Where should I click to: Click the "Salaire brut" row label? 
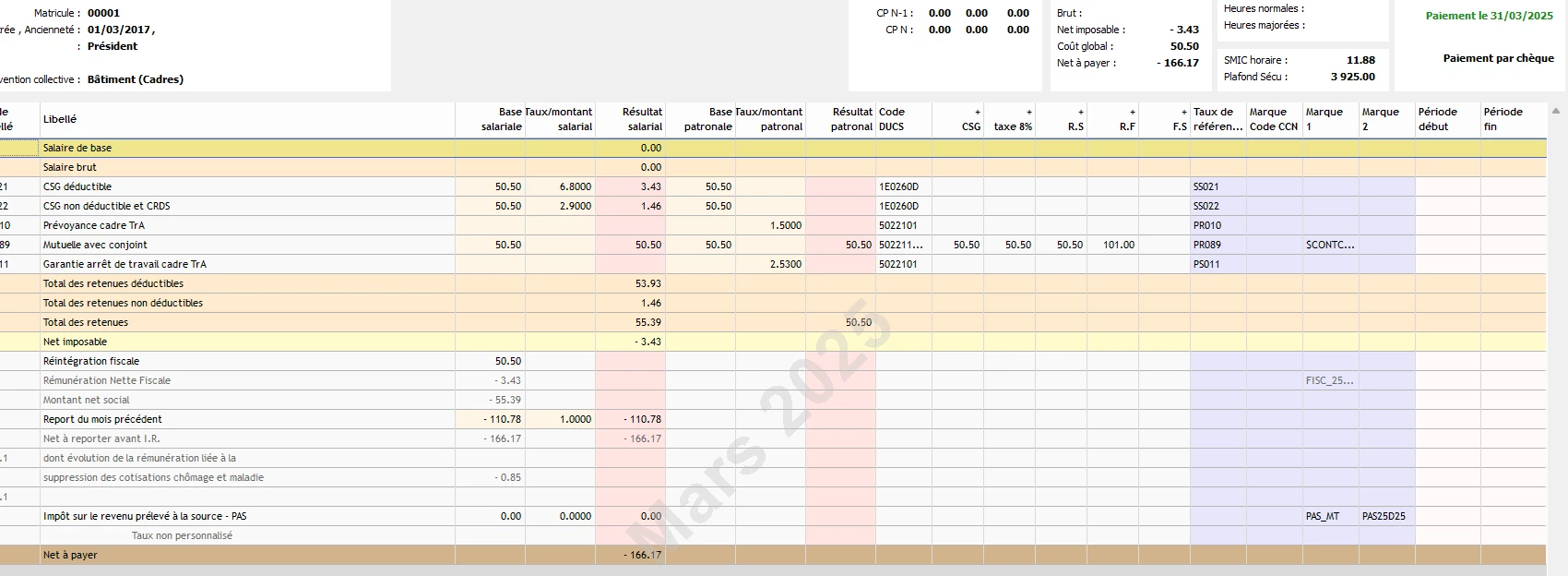pyautogui.click(x=70, y=167)
